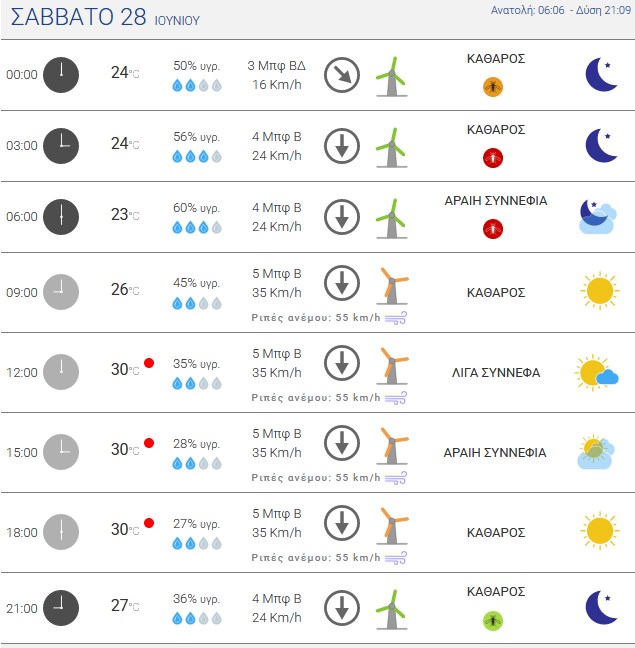Click the red heat dot beside 30°C at 12:00

[x=149, y=363]
